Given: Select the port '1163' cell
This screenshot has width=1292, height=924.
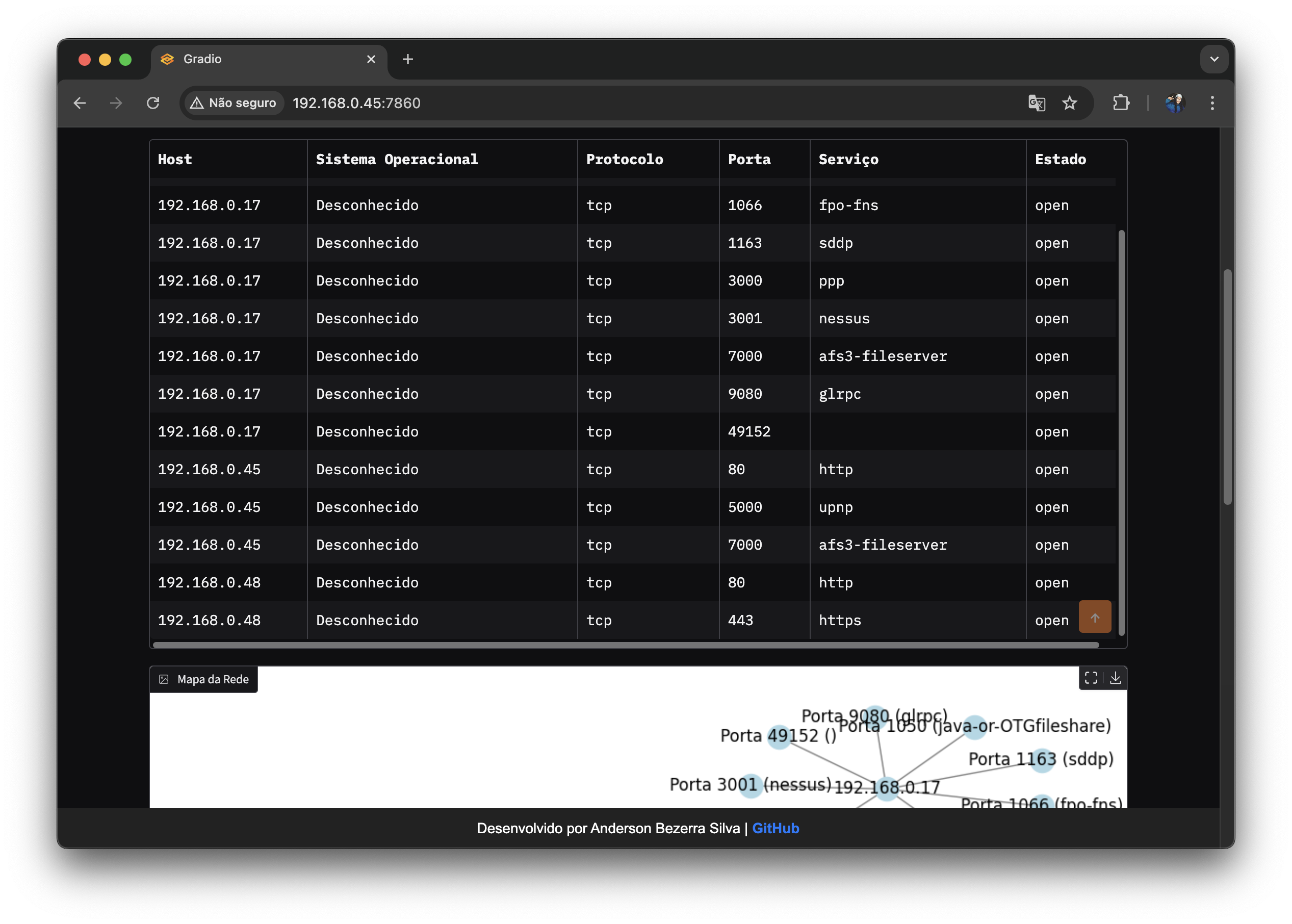Looking at the screenshot, I should click(765, 243).
